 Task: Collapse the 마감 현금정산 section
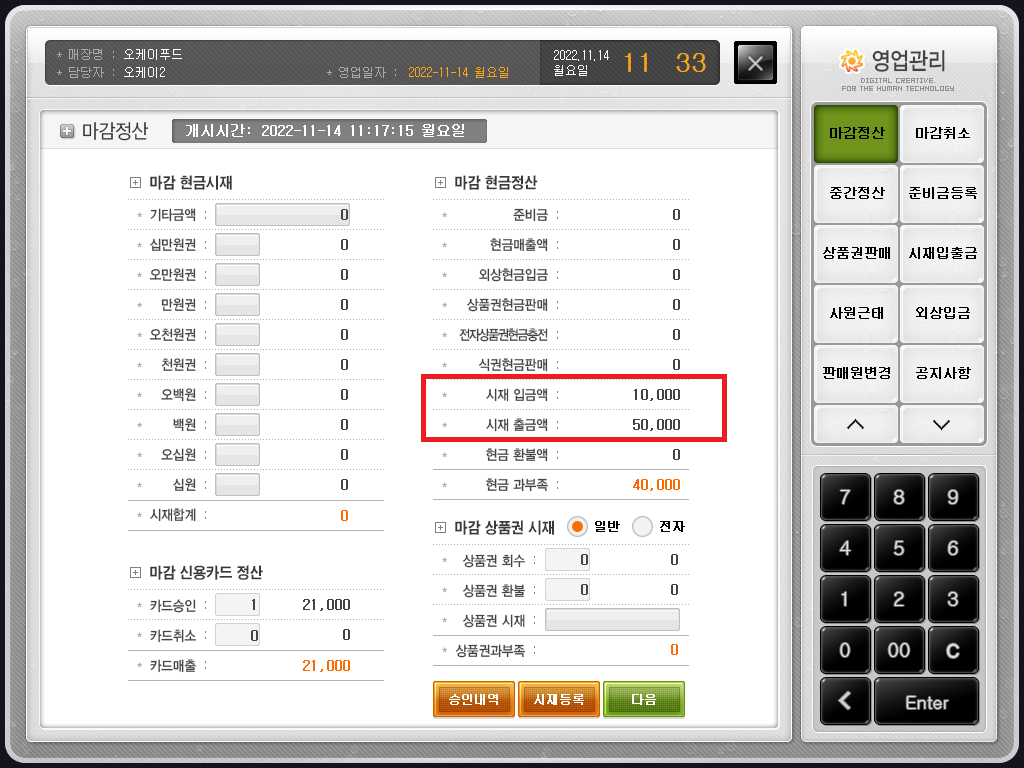[441, 183]
